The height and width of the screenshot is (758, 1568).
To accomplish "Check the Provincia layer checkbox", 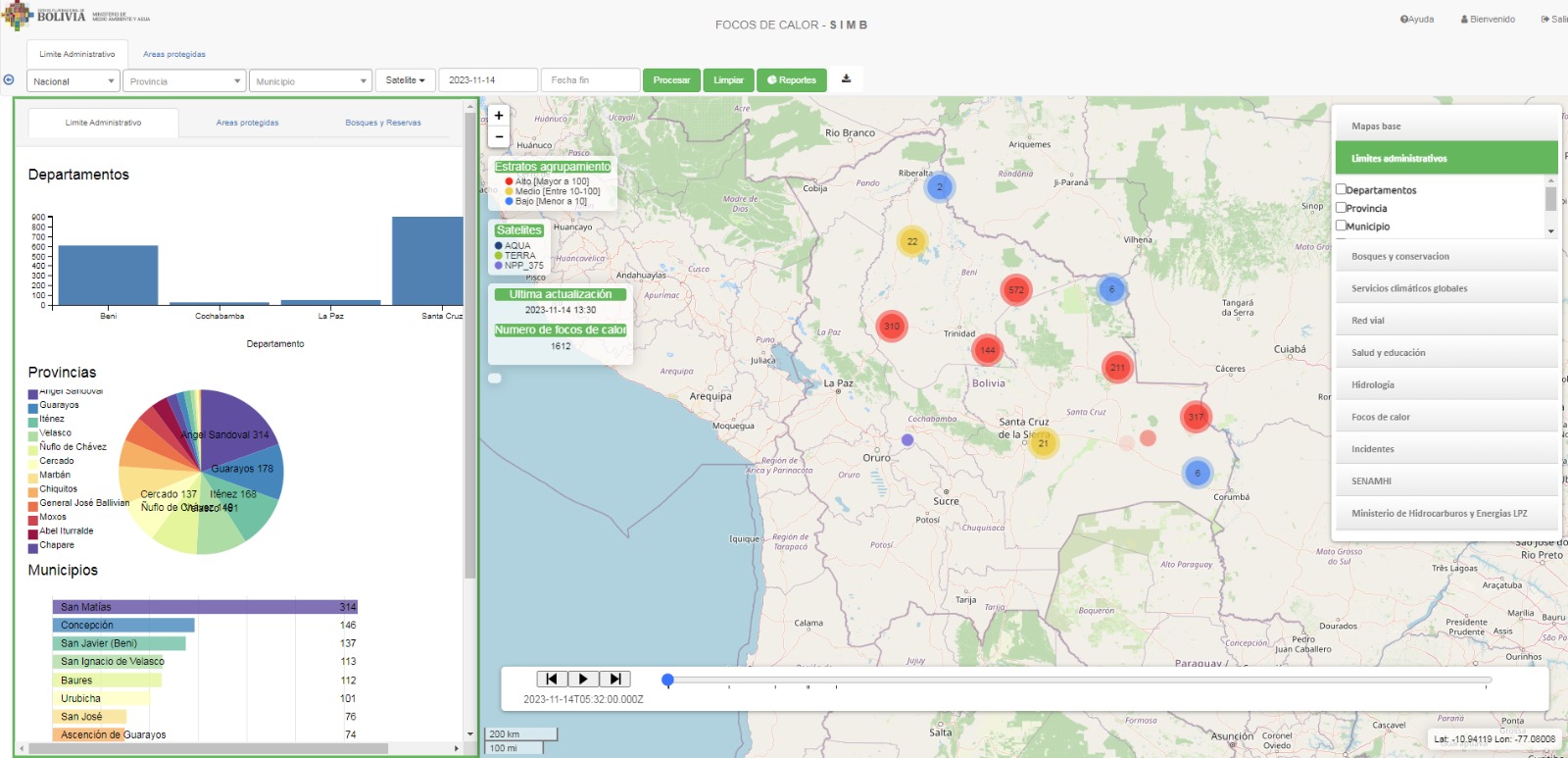I will point(1341,207).
